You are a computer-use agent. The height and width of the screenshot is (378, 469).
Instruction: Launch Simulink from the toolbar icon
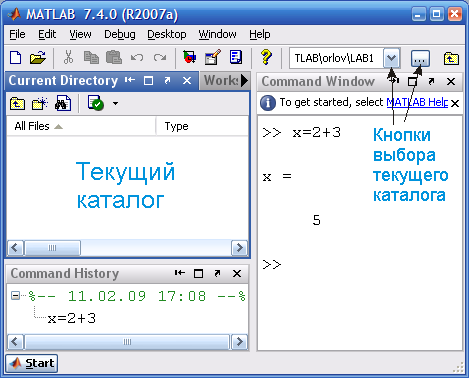(x=190, y=57)
